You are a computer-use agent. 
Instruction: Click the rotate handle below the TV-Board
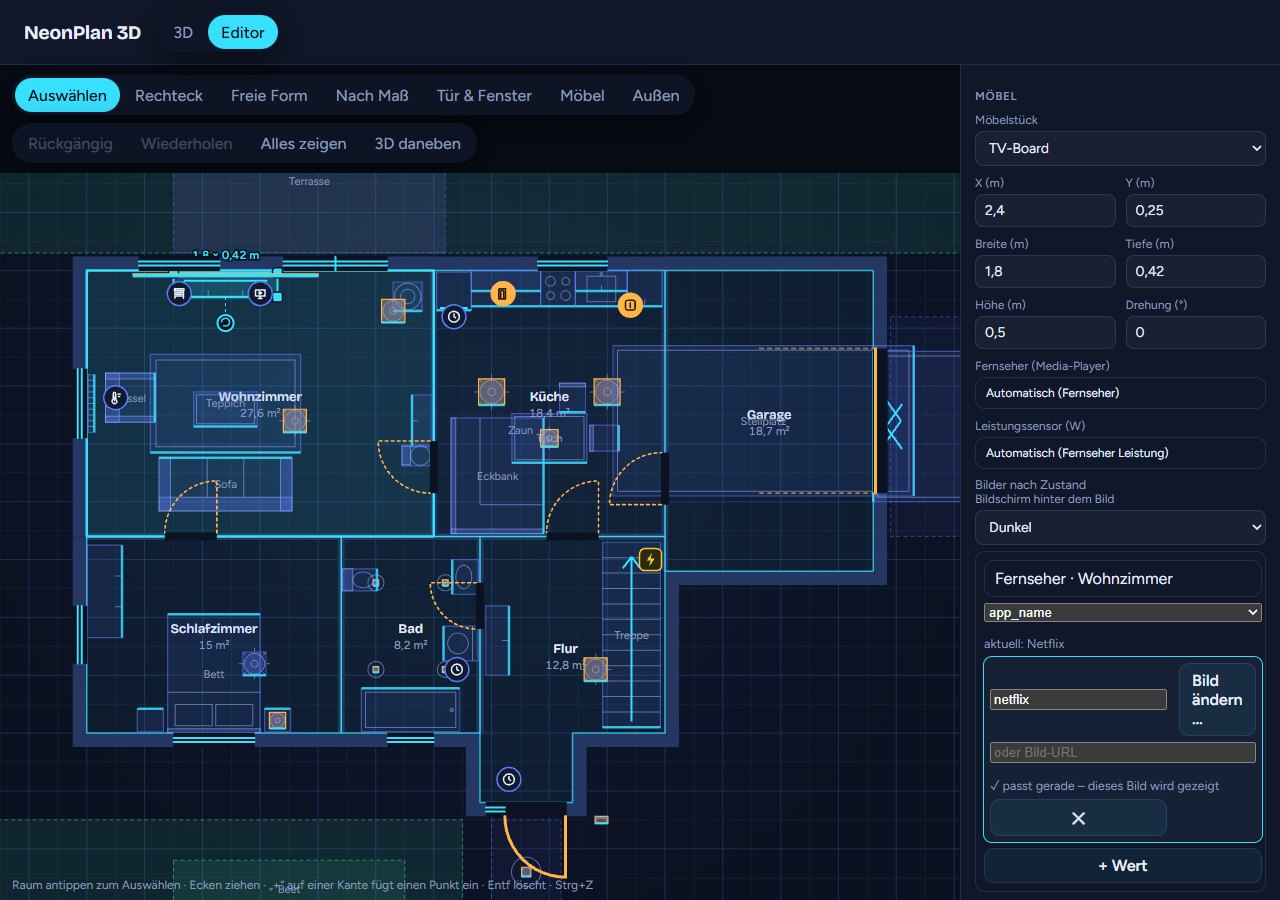(226, 323)
